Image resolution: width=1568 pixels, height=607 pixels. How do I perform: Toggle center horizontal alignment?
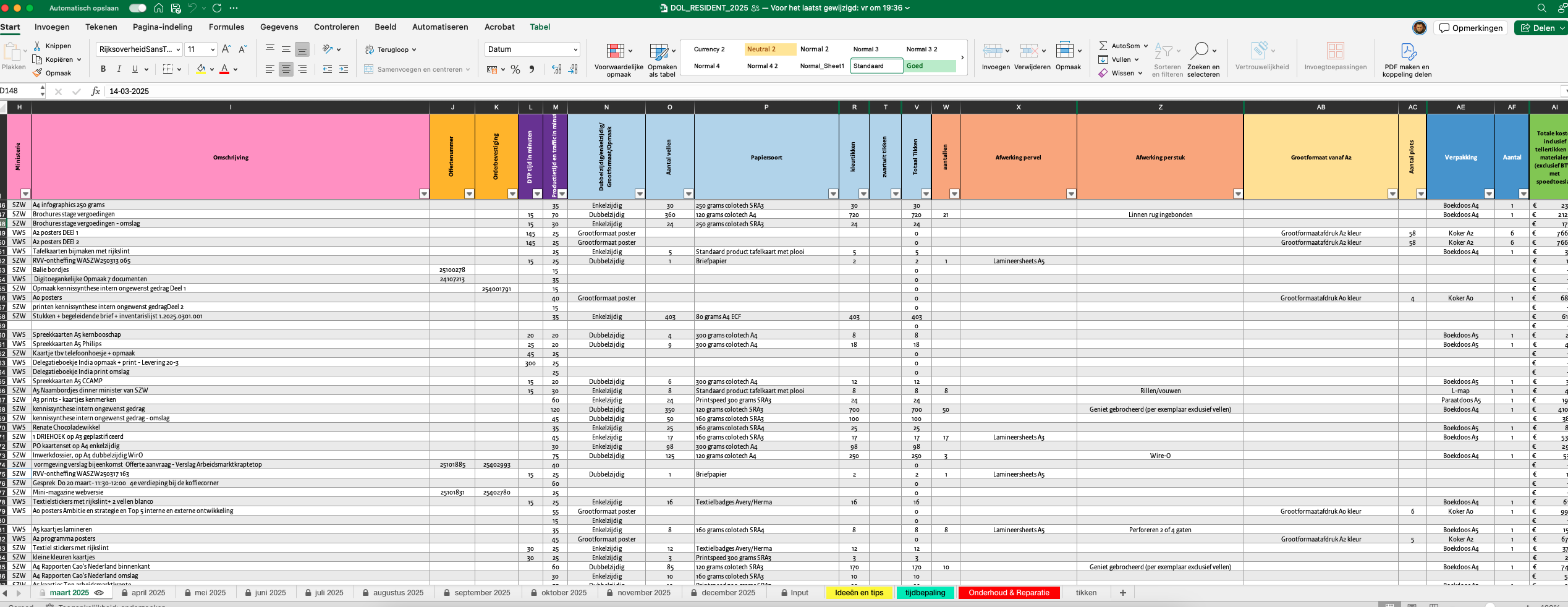pos(286,69)
